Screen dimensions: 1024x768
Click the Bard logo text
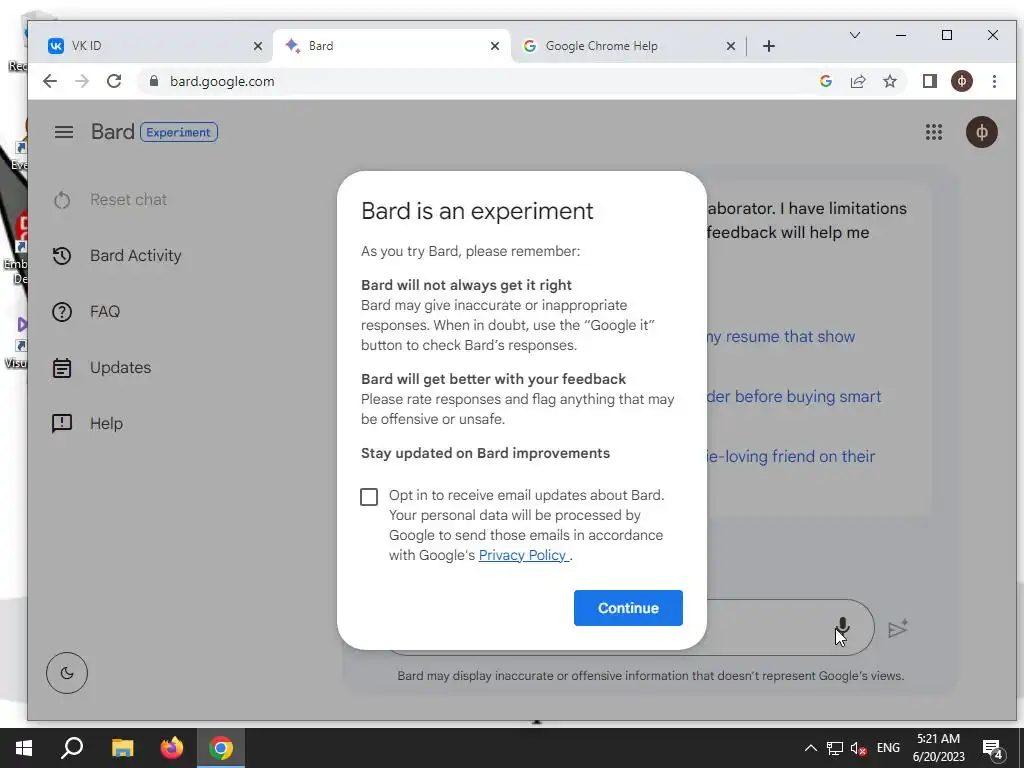coord(112,132)
